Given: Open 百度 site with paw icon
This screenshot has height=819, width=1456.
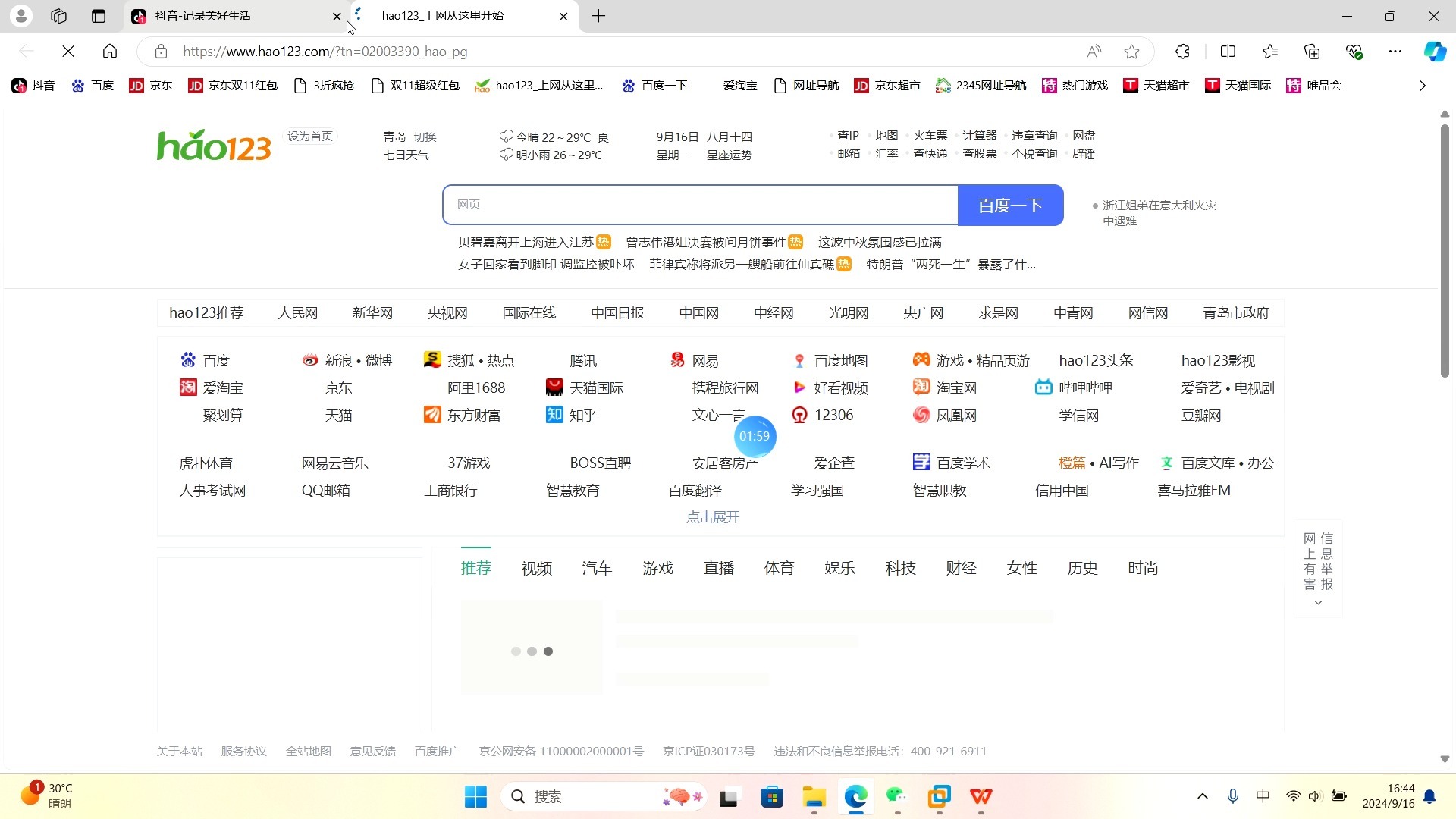Looking at the screenshot, I should (x=205, y=361).
